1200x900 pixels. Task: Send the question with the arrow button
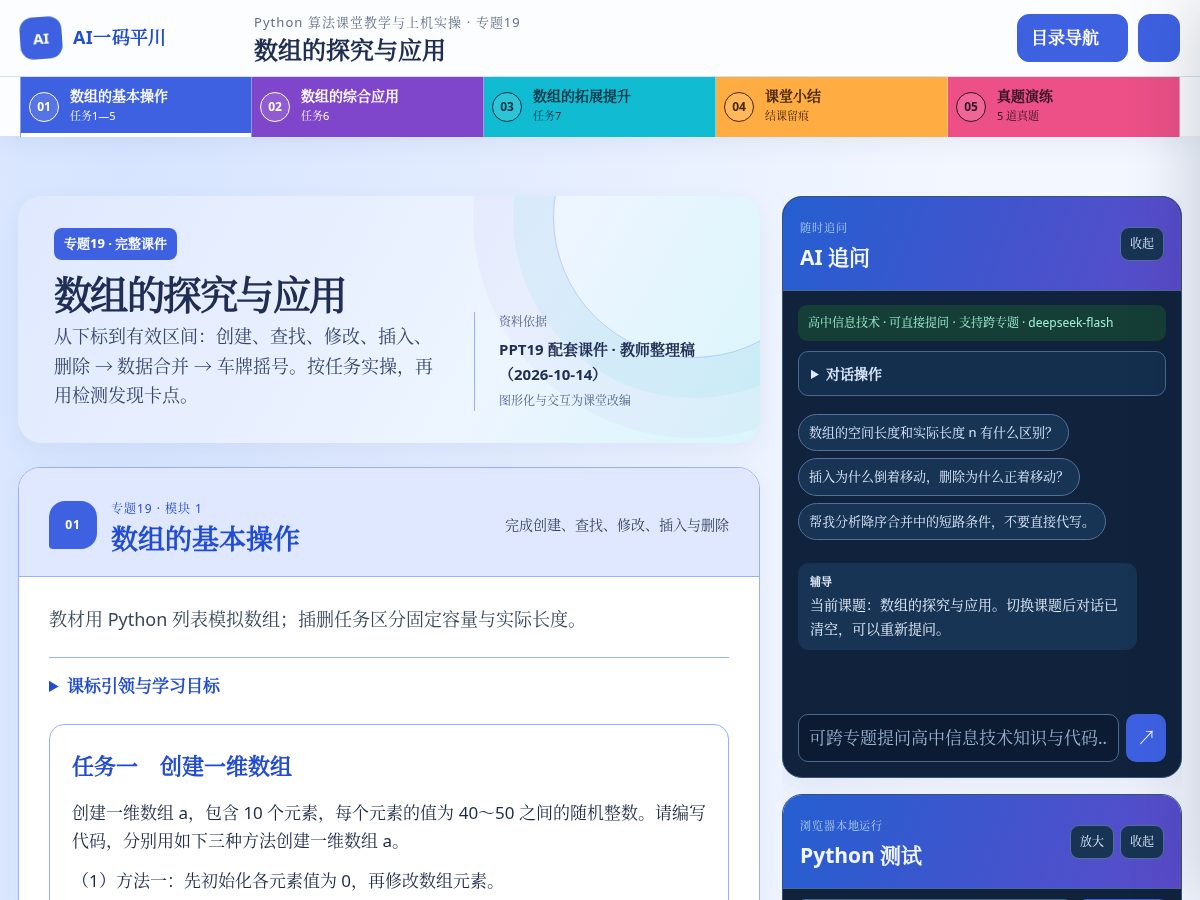tap(1146, 738)
